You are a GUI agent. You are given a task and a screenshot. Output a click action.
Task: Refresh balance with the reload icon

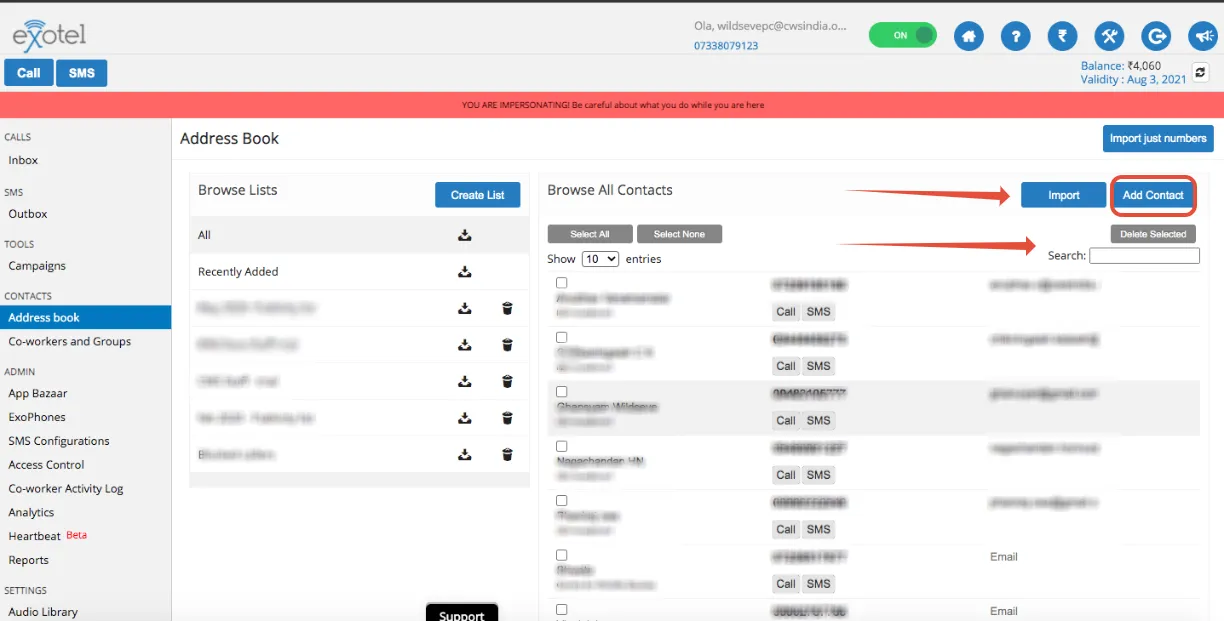(x=1201, y=72)
